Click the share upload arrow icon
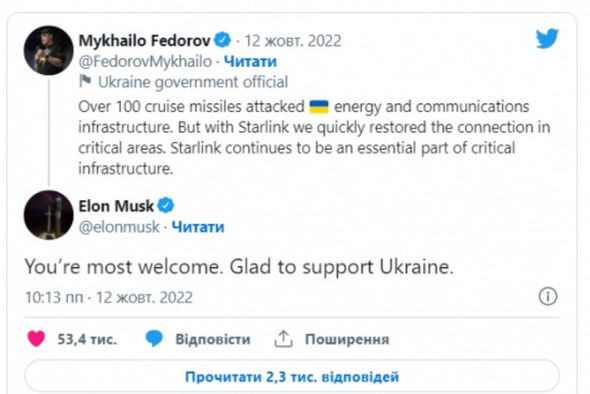The width and height of the screenshot is (590, 394). (x=283, y=339)
